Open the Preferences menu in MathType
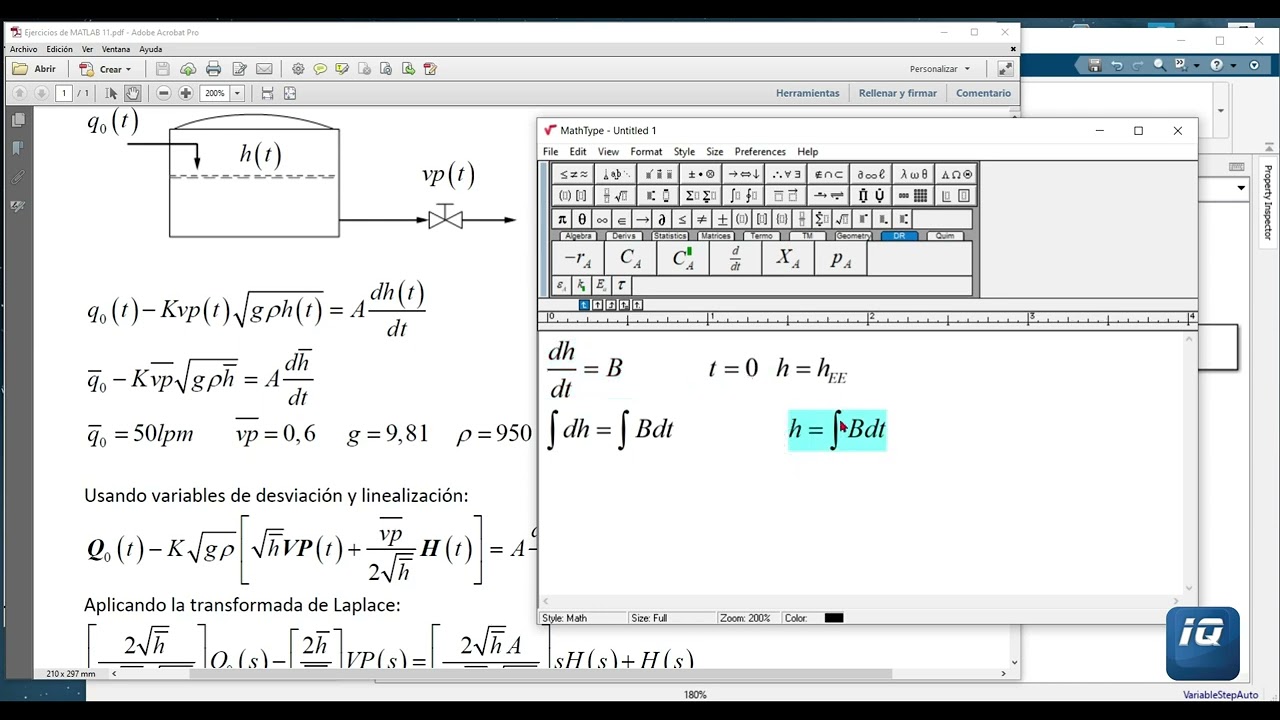 click(760, 152)
